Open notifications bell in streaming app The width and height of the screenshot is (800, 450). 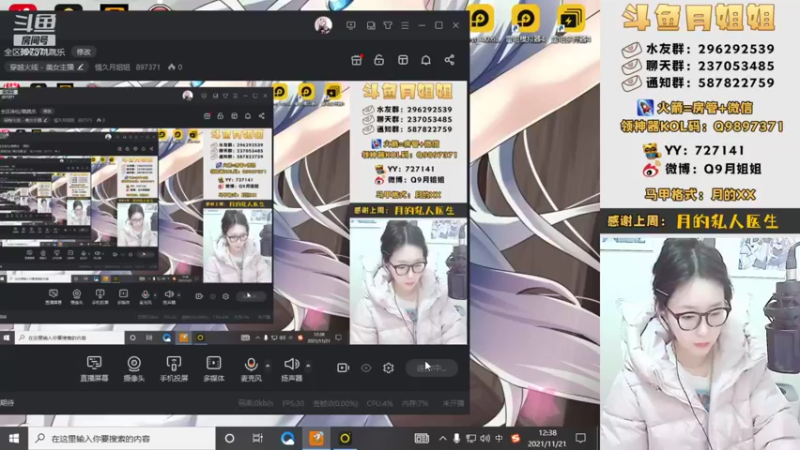426,60
